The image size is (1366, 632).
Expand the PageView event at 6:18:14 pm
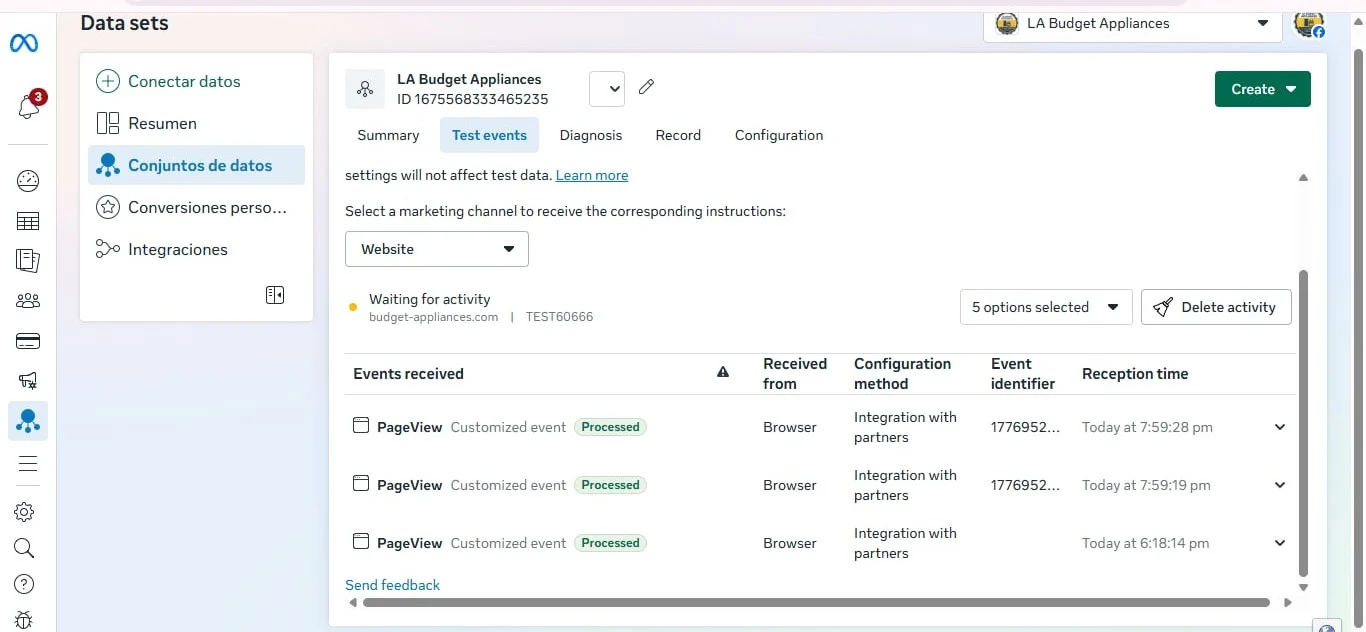click(x=1280, y=543)
